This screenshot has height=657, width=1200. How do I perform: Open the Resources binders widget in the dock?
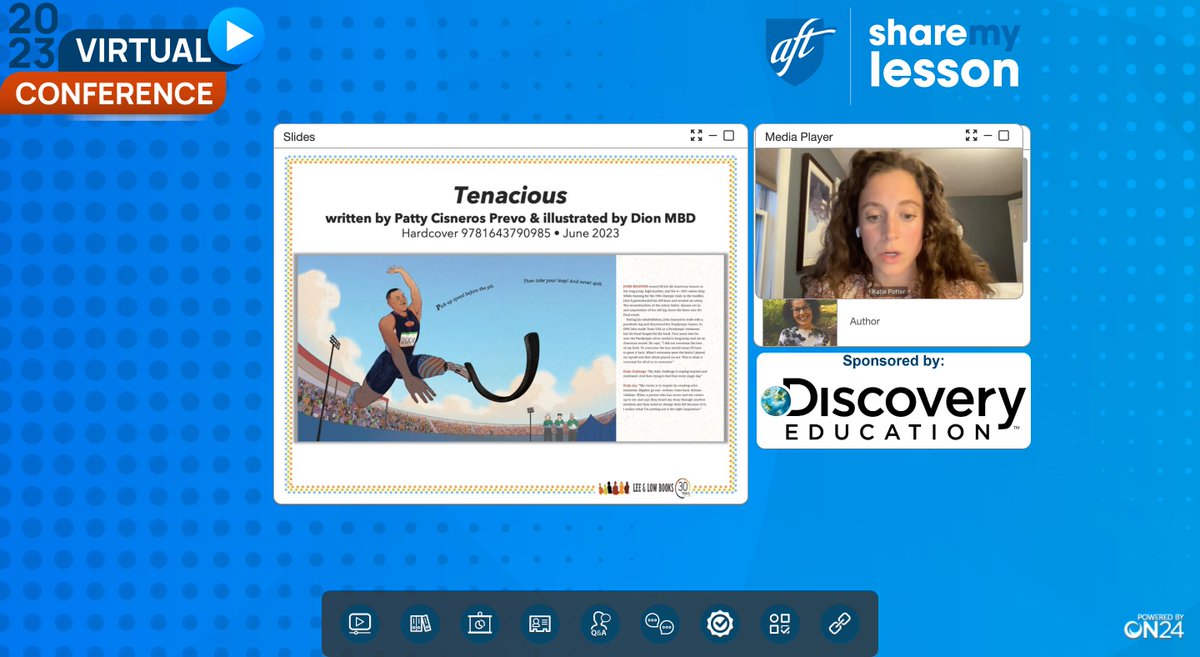click(x=420, y=624)
